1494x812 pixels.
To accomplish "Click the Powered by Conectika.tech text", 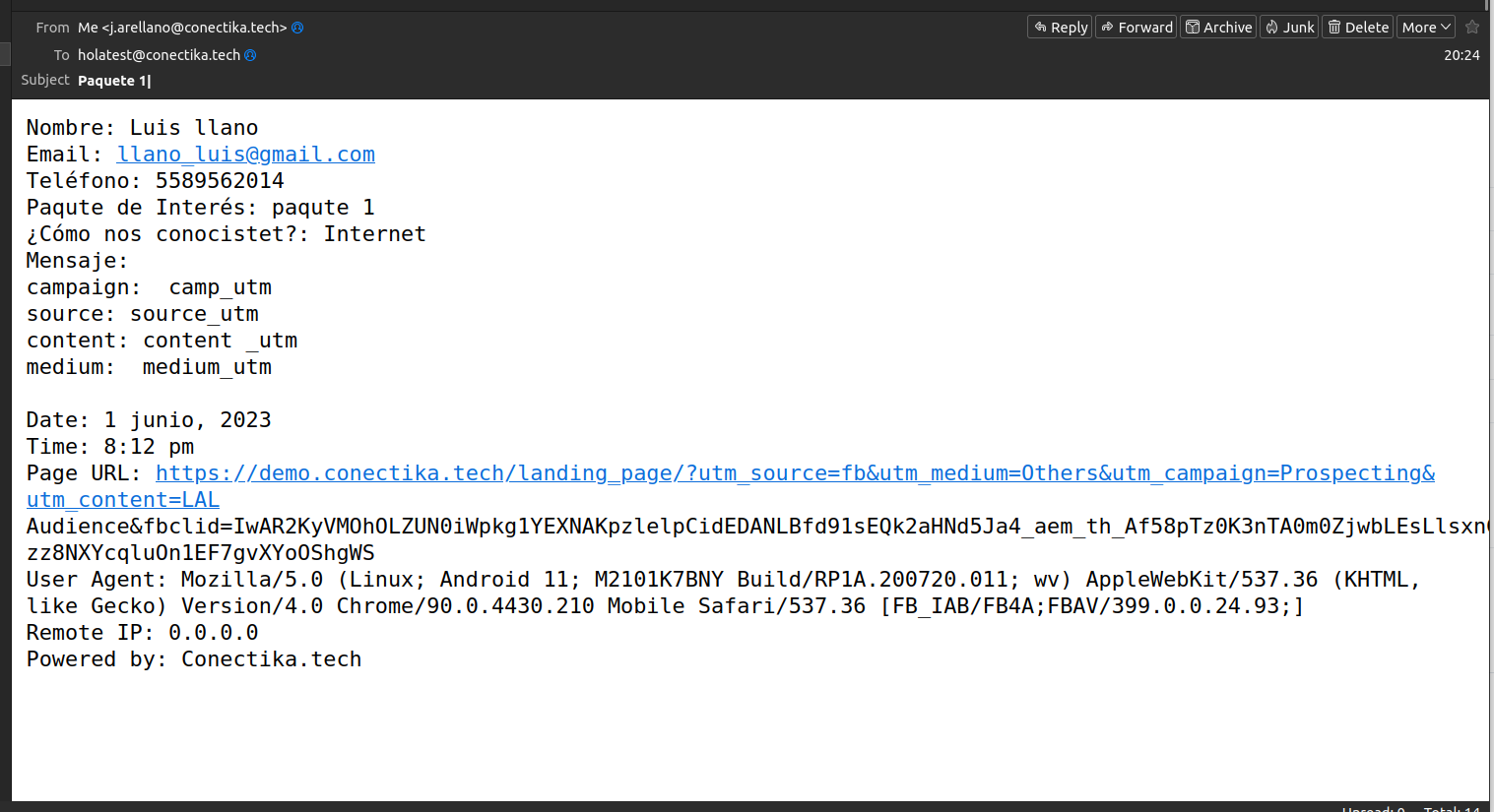I will pyautogui.click(x=194, y=659).
